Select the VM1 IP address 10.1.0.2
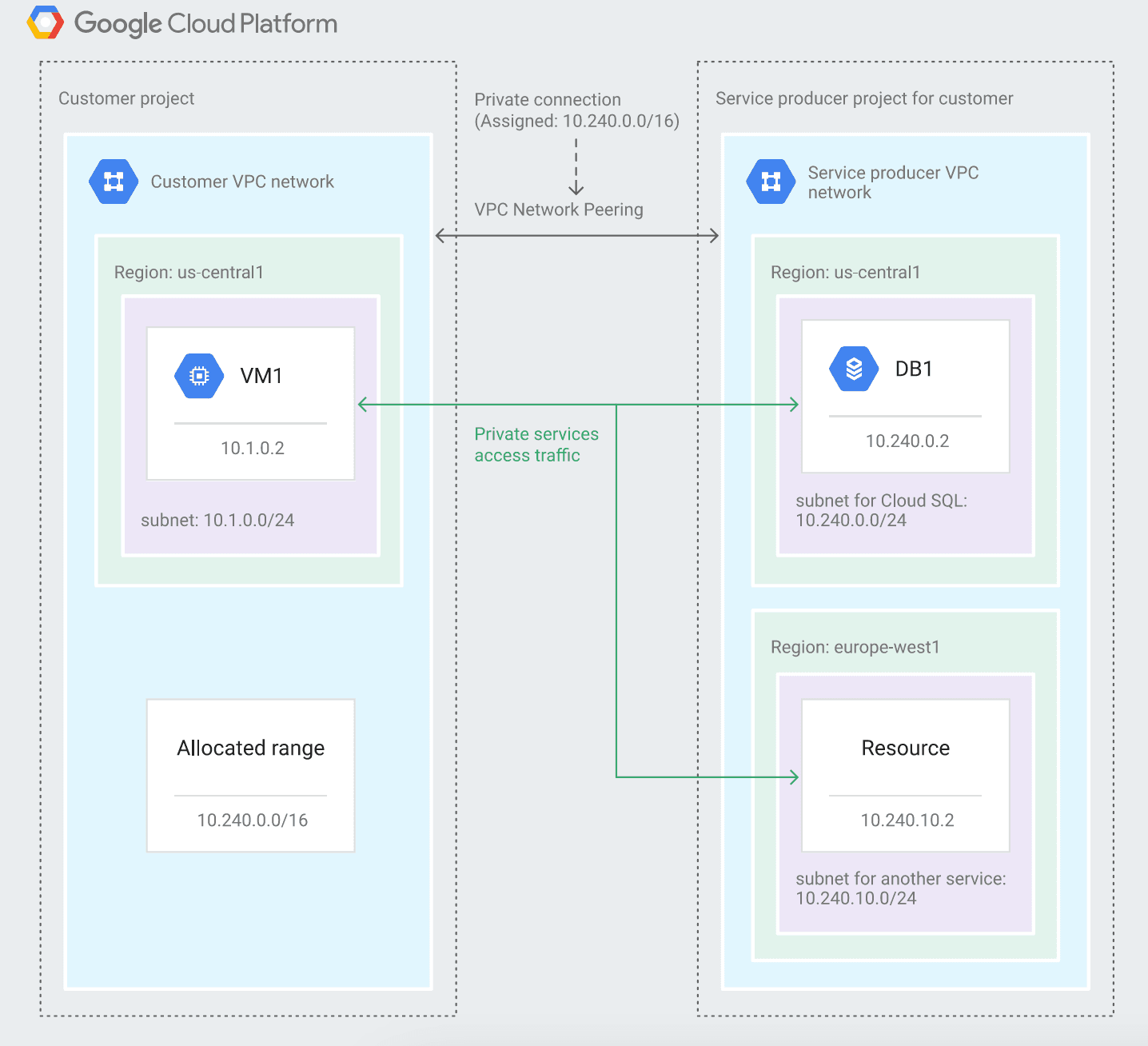 [x=253, y=448]
